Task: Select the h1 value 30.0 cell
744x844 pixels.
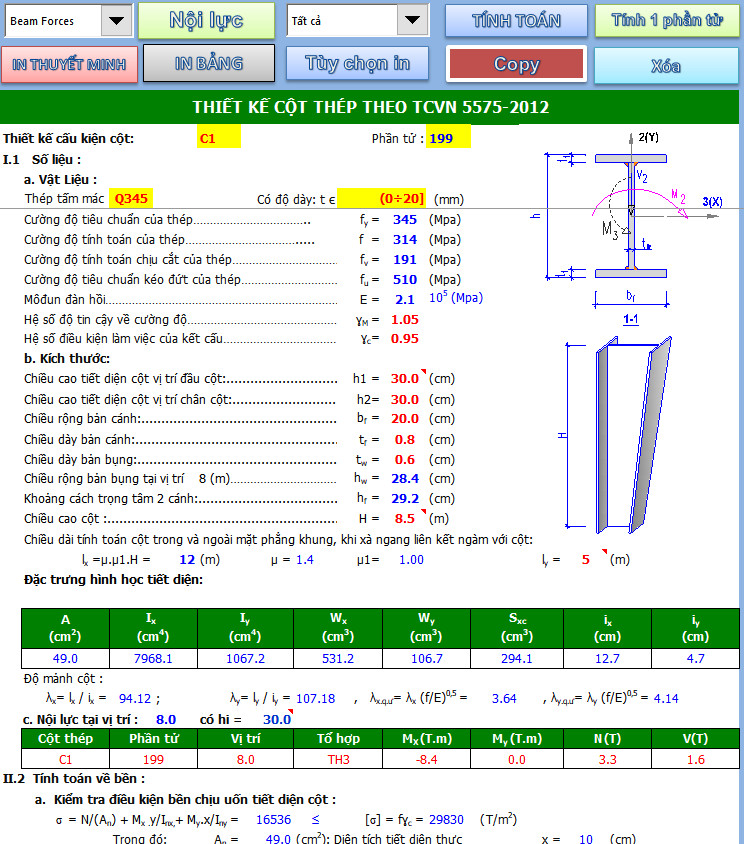Action: [405, 379]
